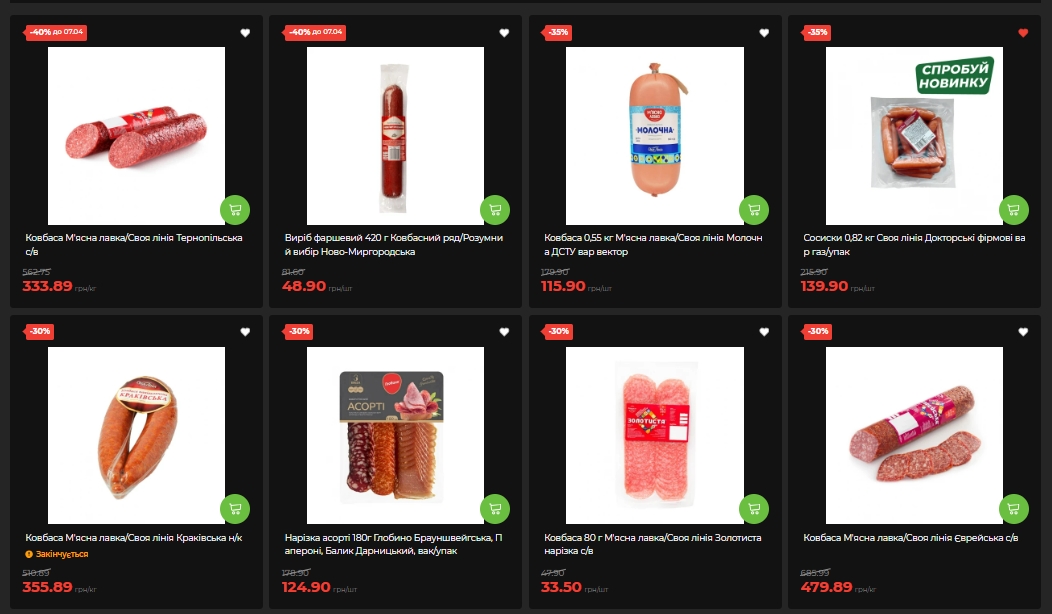Open Сосиски Докторські фірмові title link
1052x614 pixels.
coord(914,244)
